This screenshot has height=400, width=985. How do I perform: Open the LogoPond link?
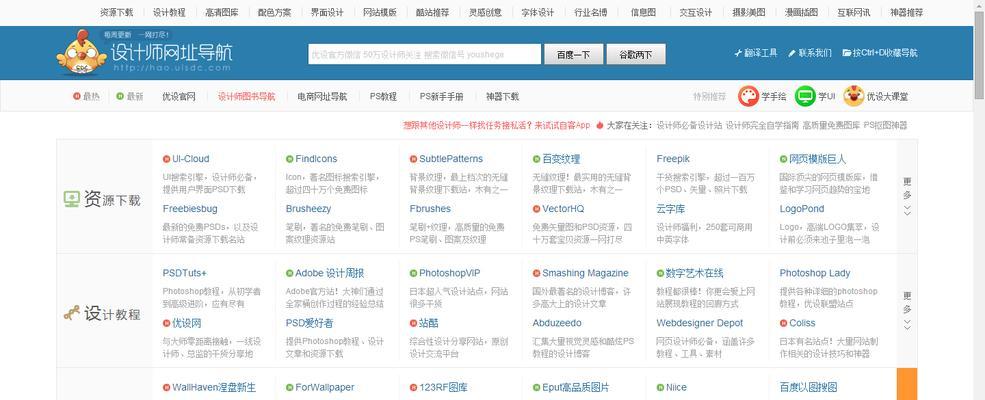[x=802, y=208]
